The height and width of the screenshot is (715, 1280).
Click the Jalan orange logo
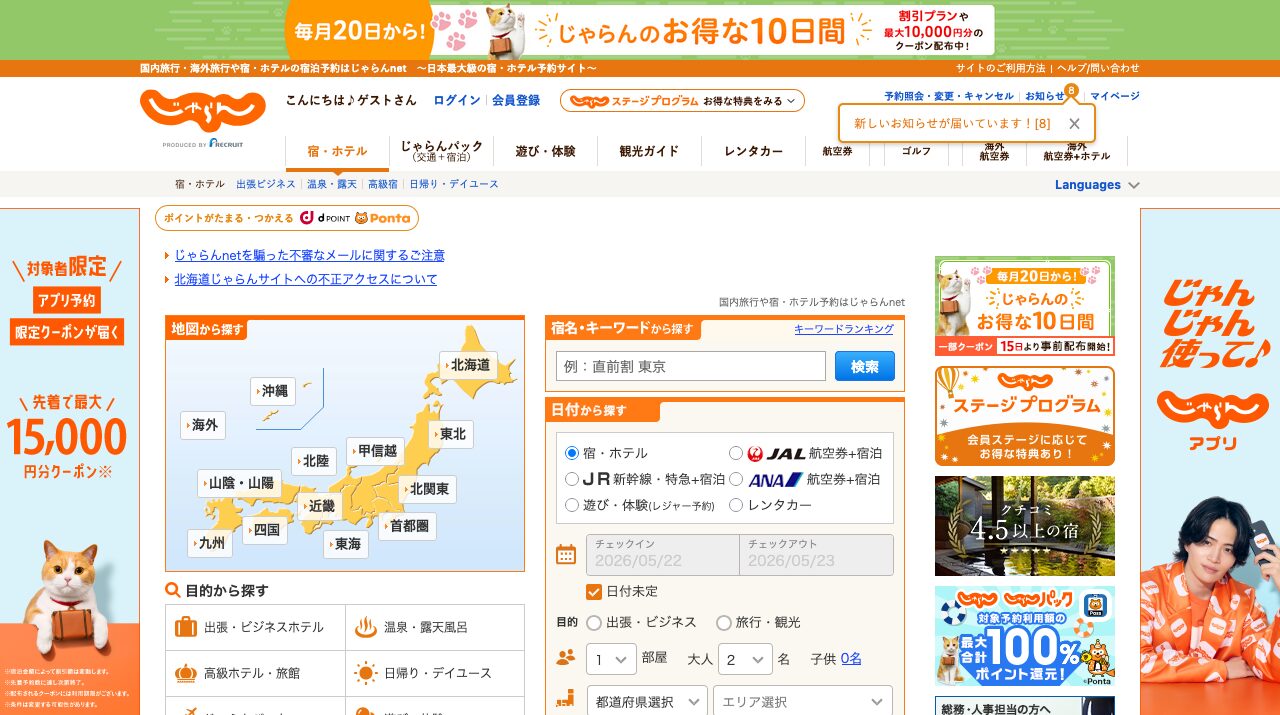click(203, 110)
